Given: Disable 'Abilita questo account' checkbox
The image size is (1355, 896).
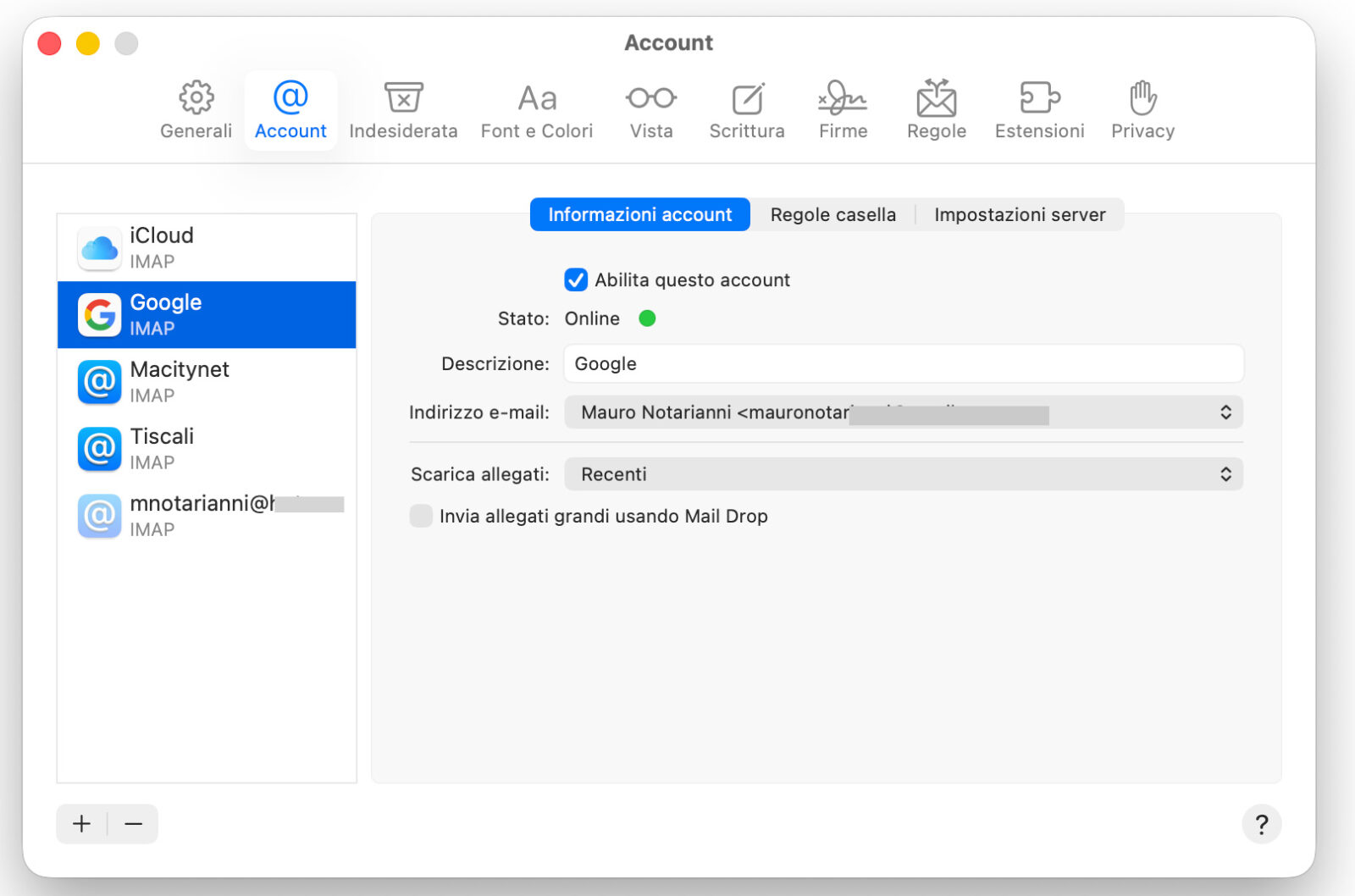Looking at the screenshot, I should point(576,279).
